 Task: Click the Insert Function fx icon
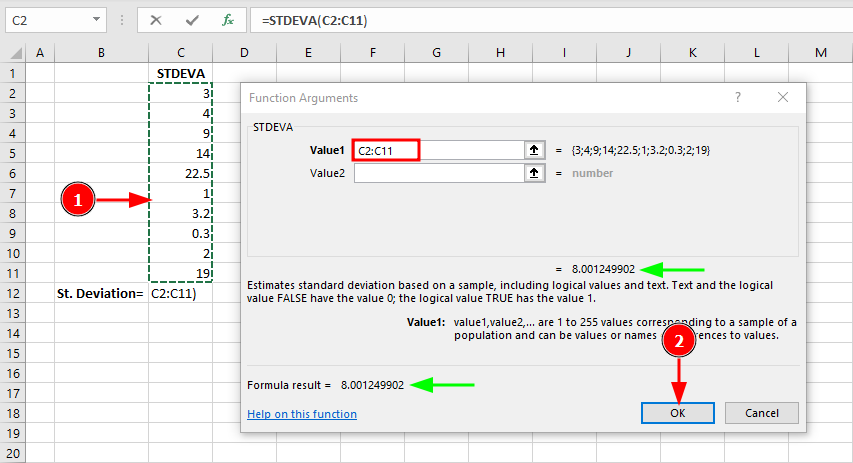(228, 20)
